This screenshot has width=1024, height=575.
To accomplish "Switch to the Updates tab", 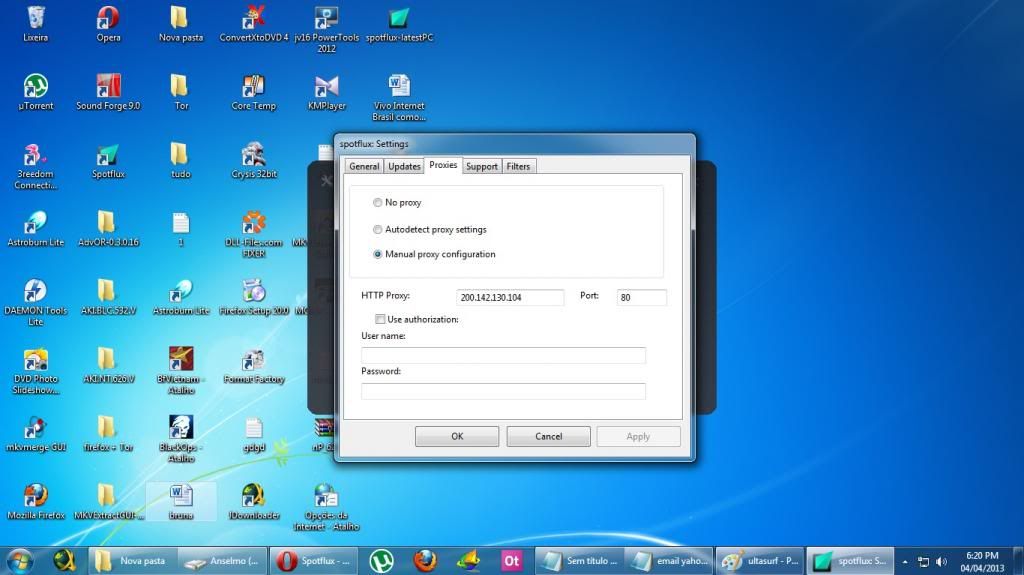I will pyautogui.click(x=404, y=166).
